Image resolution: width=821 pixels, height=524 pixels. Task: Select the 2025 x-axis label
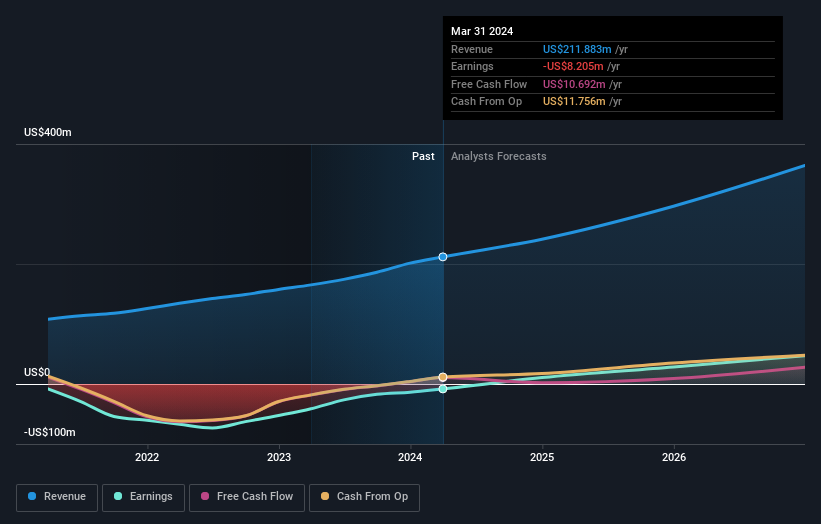pos(542,457)
